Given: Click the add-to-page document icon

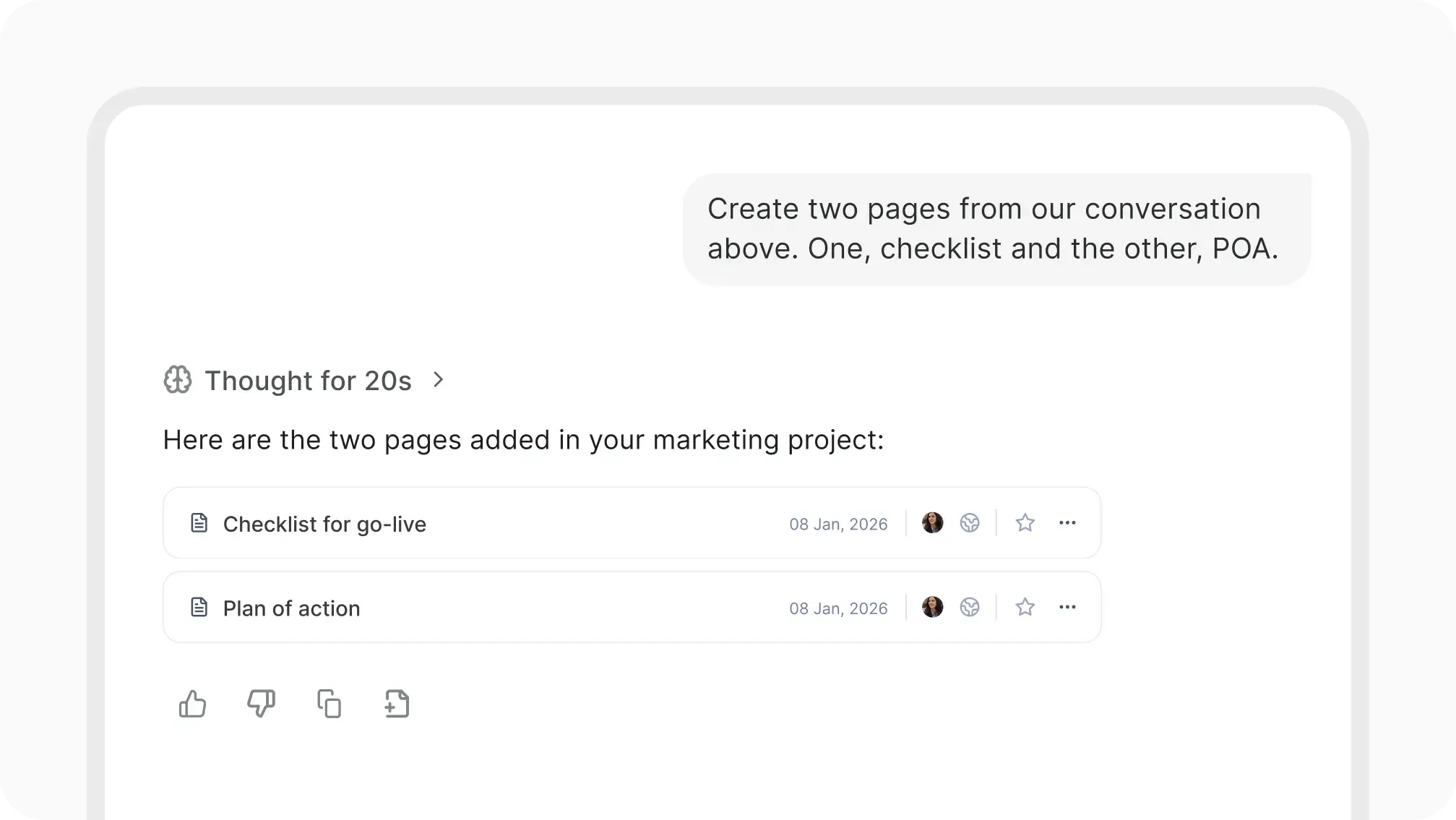Looking at the screenshot, I should pyautogui.click(x=397, y=704).
